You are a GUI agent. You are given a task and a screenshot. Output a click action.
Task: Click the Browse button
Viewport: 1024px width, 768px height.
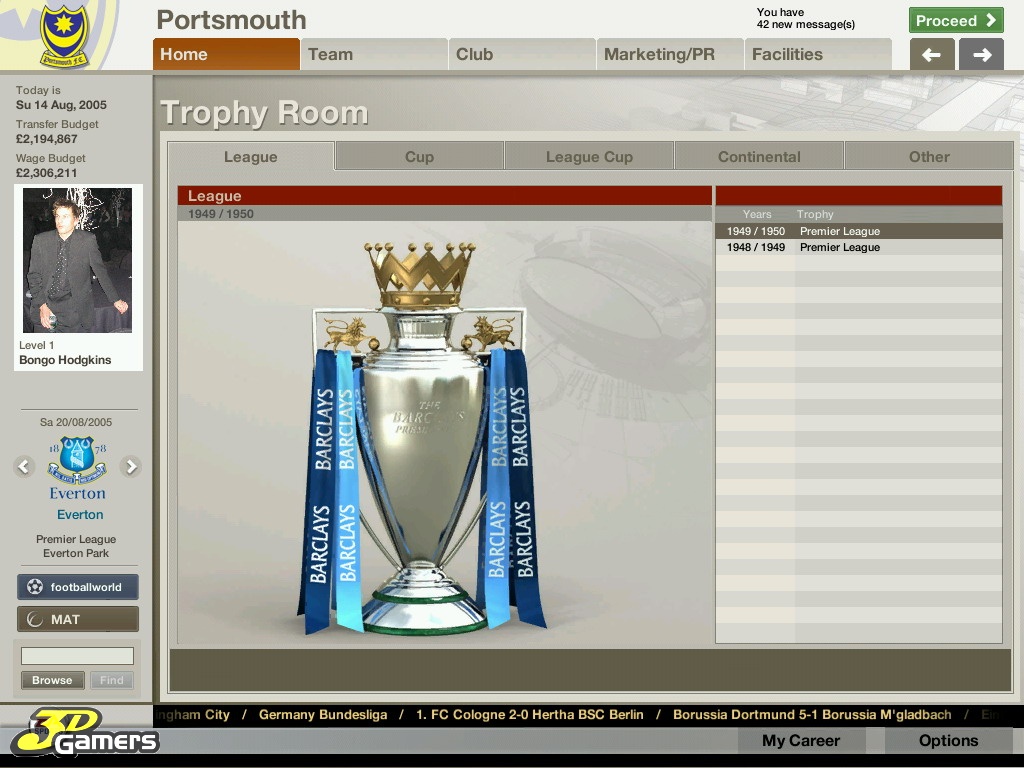(52, 680)
